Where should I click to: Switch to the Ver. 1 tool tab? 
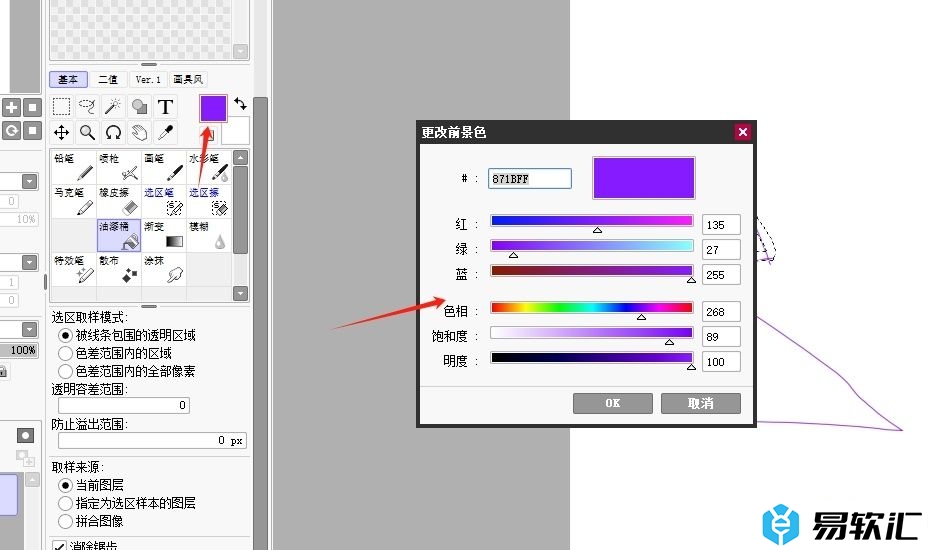pyautogui.click(x=148, y=79)
